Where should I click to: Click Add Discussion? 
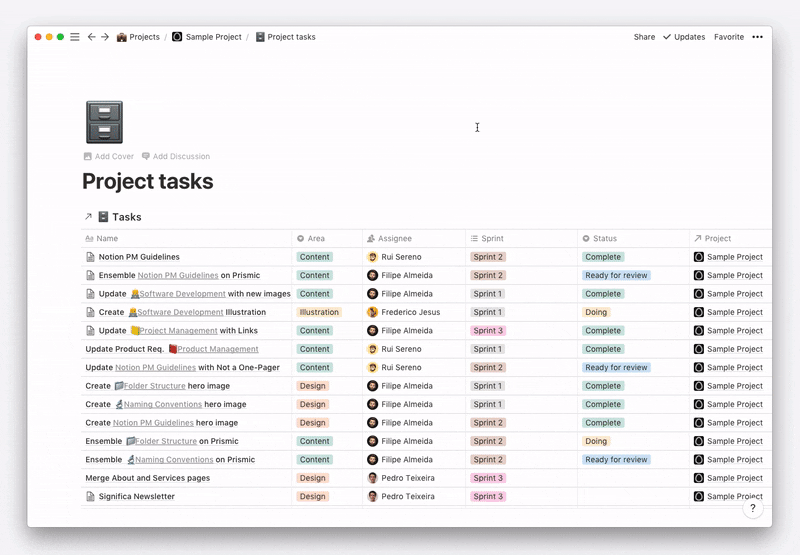176,156
